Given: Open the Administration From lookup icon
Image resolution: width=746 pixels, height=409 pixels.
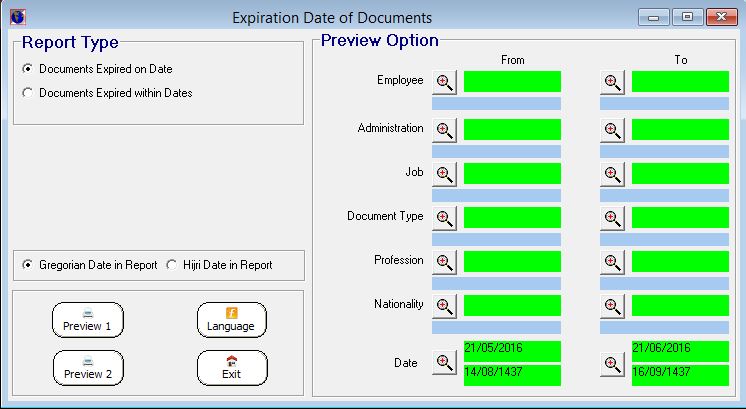Looking at the screenshot, I should coord(445,130).
